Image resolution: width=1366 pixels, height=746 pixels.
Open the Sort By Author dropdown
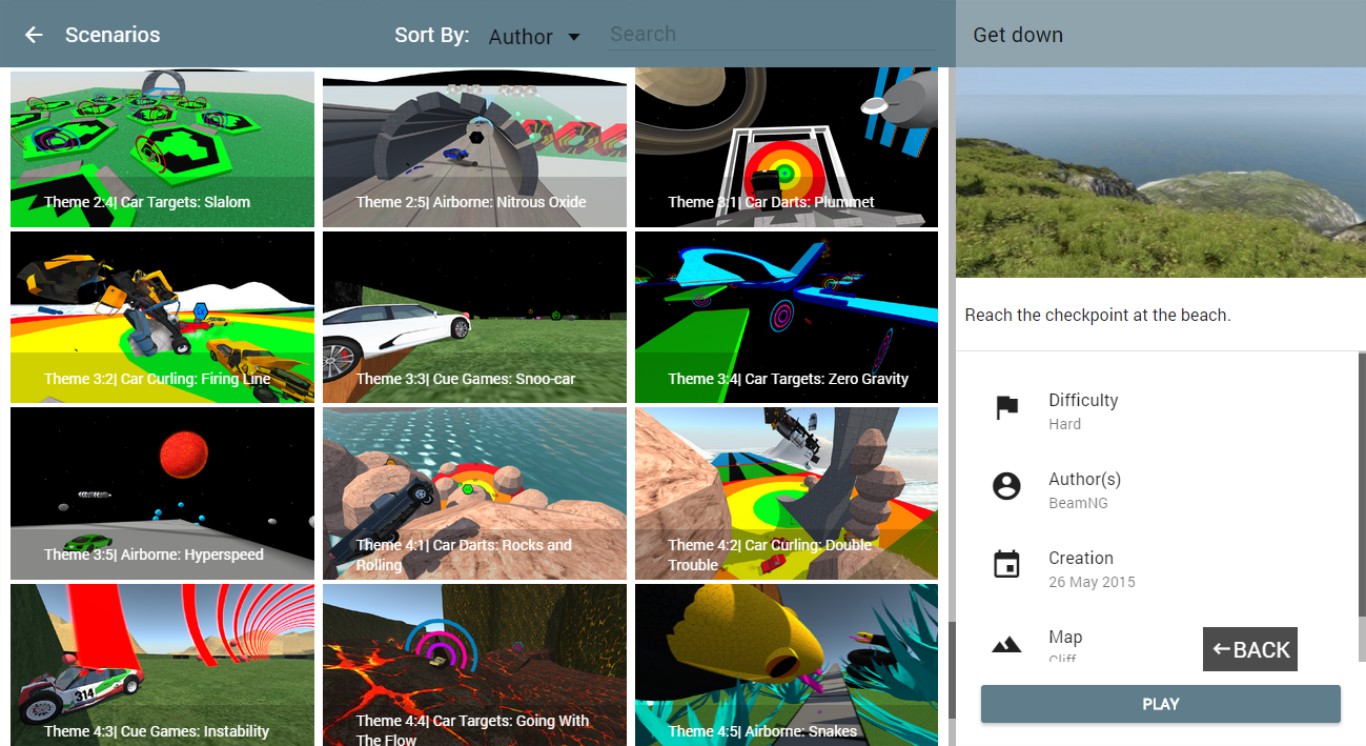pos(534,37)
